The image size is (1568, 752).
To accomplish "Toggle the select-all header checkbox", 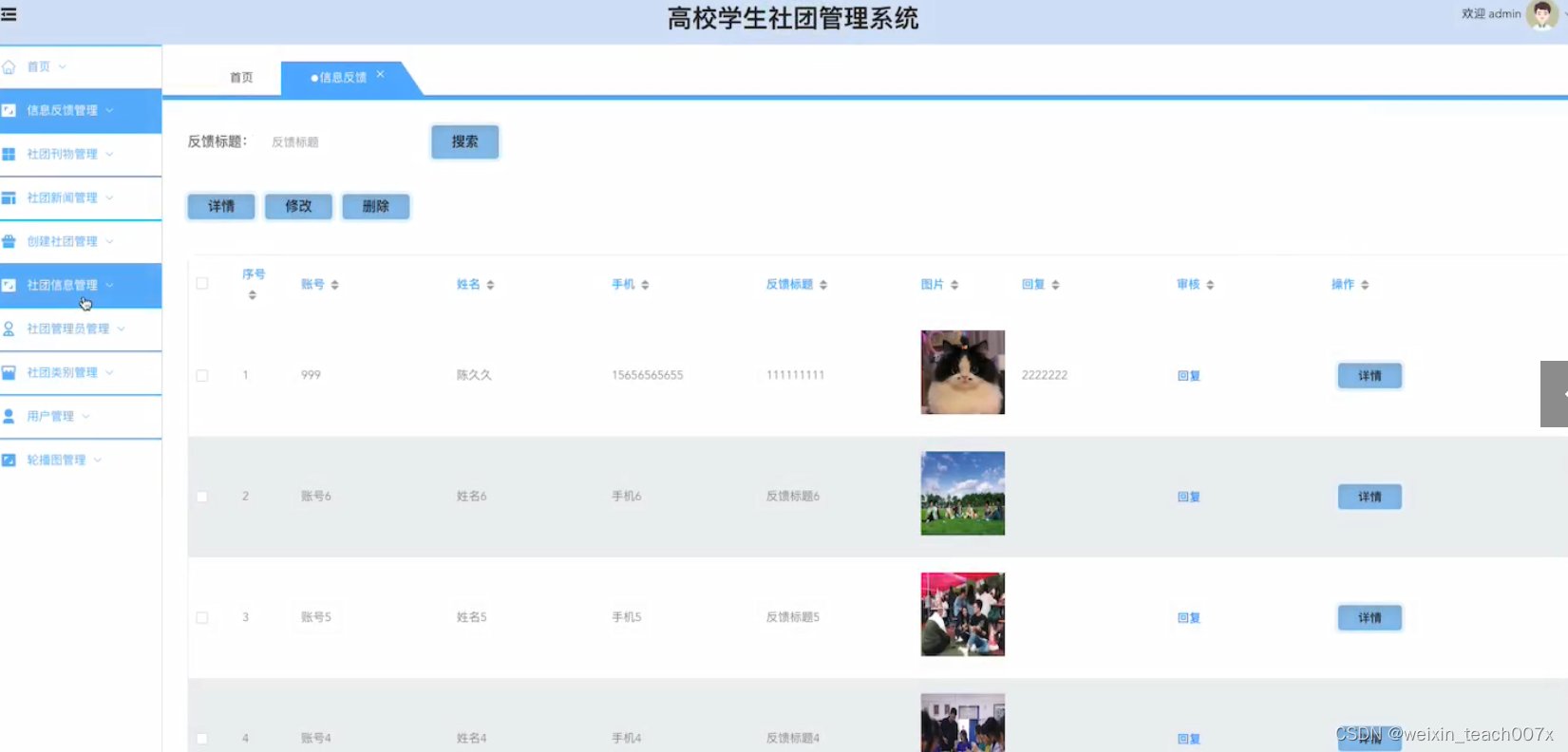I will pos(202,283).
